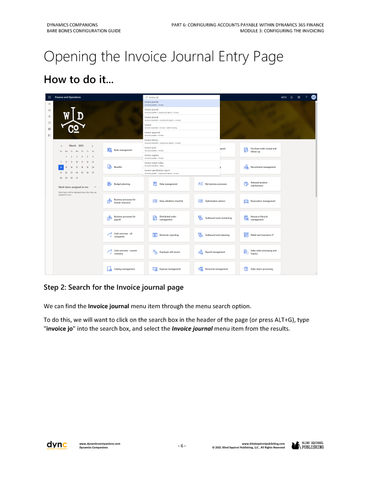Click the hamburger menu in the header

tap(49, 97)
